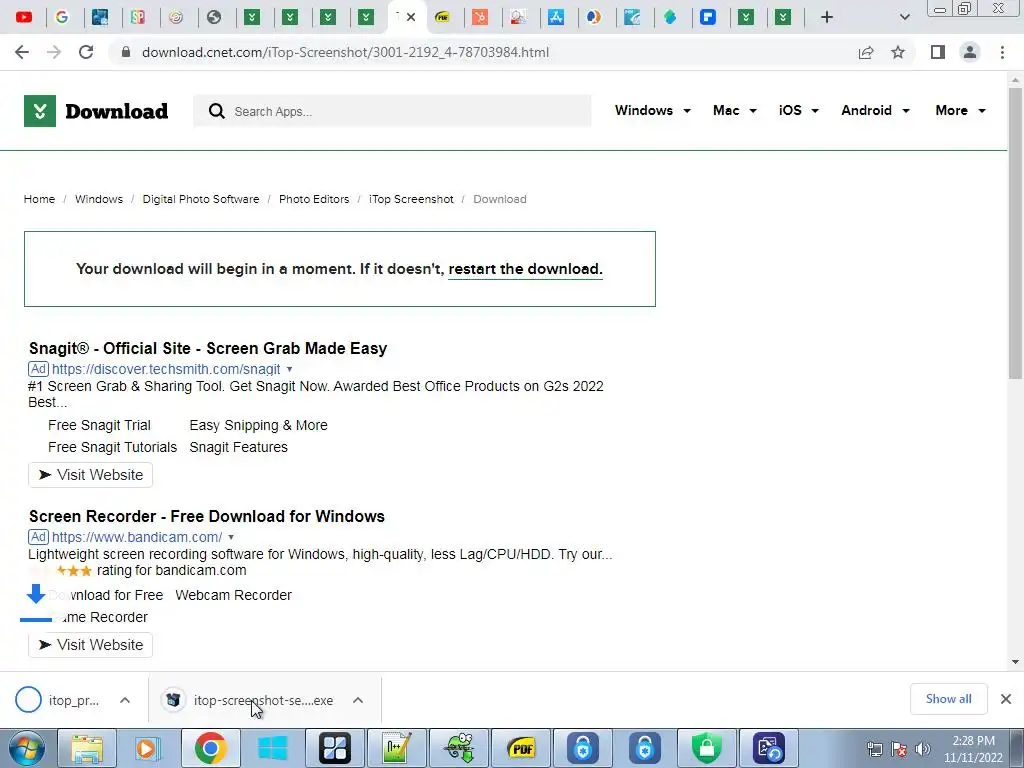Close the downloads bar

pyautogui.click(x=1006, y=699)
